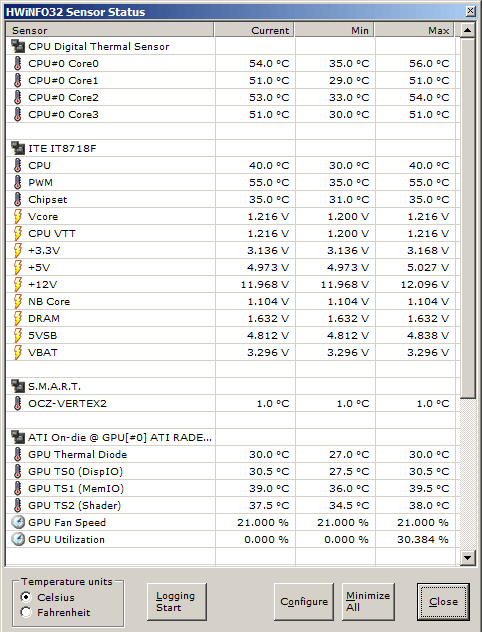Image resolution: width=482 pixels, height=632 pixels.
Task: Close the HWiNFO32 window with title bar X
Action: coord(470,11)
